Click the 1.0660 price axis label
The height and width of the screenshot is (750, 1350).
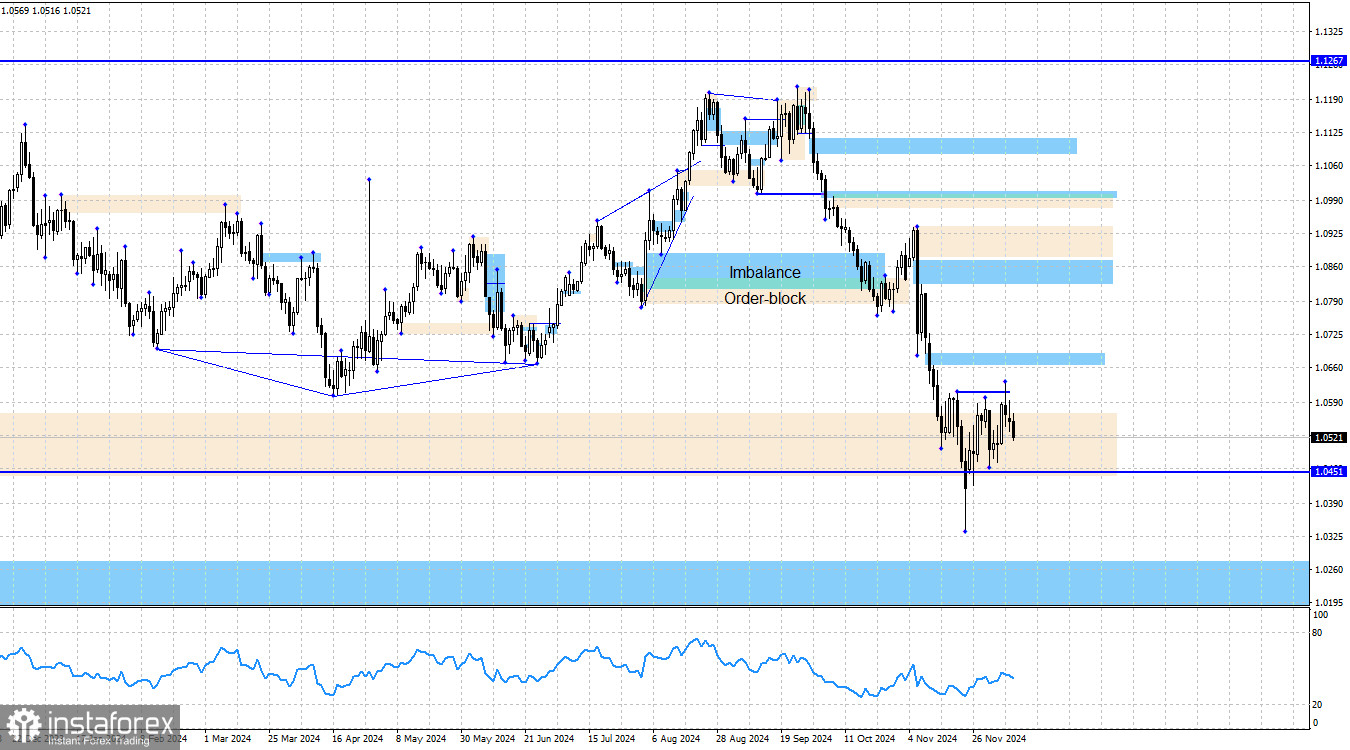click(1330, 368)
